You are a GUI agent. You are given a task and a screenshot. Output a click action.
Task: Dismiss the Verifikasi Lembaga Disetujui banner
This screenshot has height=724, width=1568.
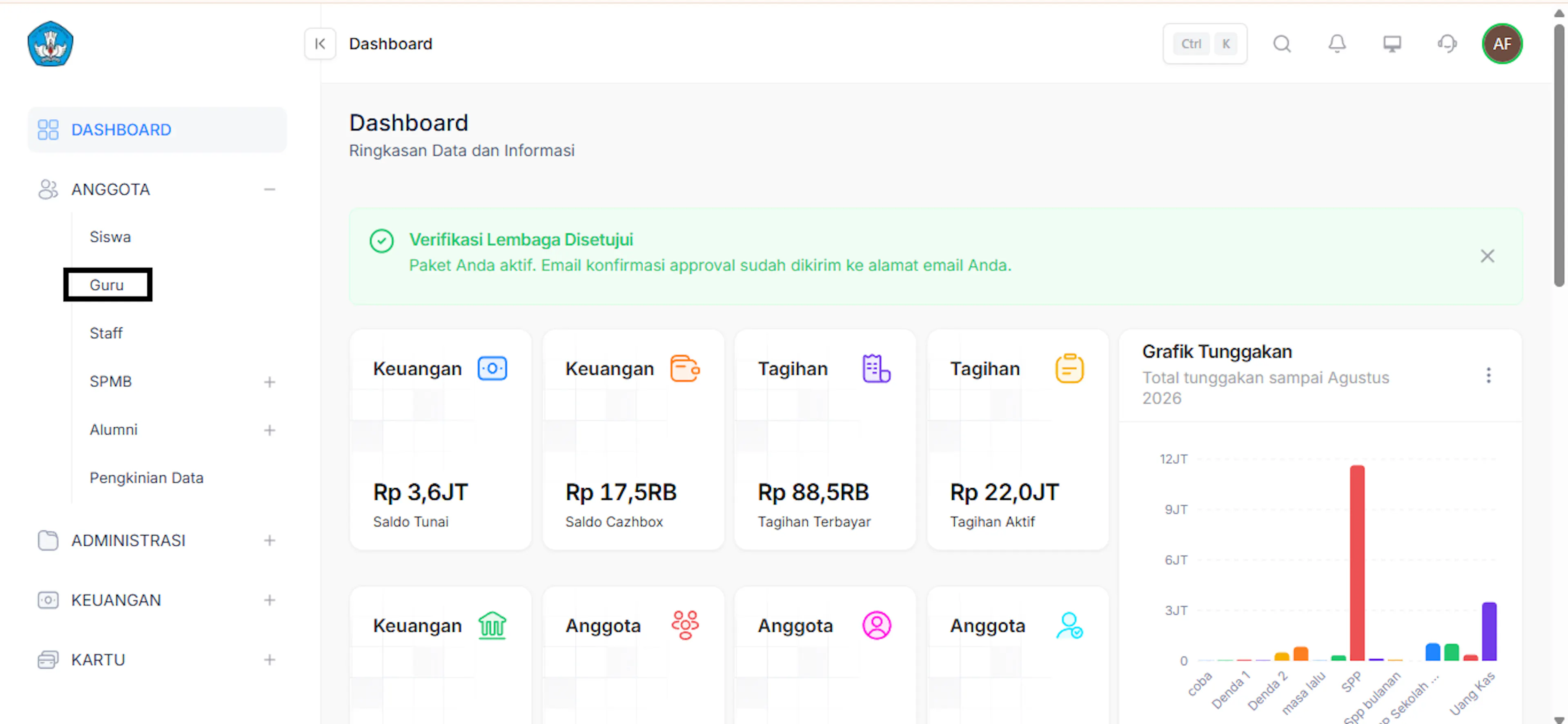point(1487,256)
